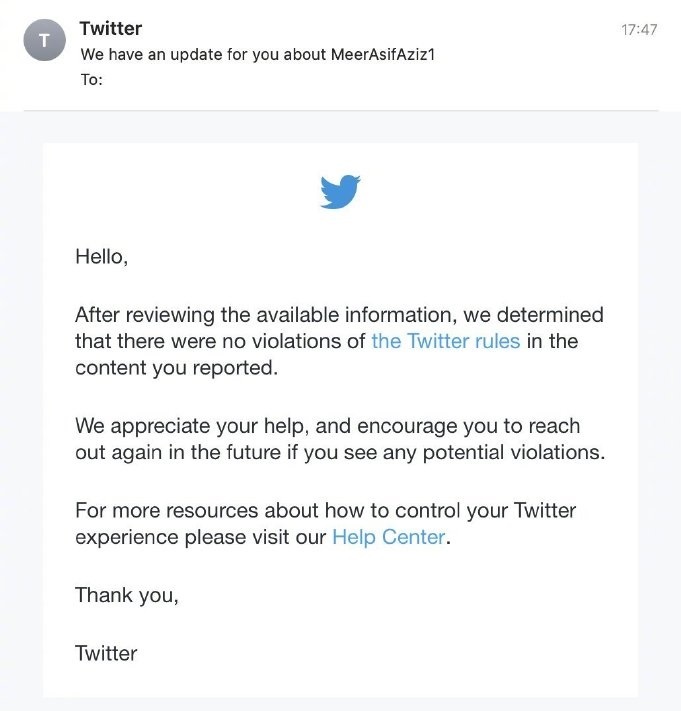Open "the Twitter rules" link
The height and width of the screenshot is (711, 681).
click(446, 341)
